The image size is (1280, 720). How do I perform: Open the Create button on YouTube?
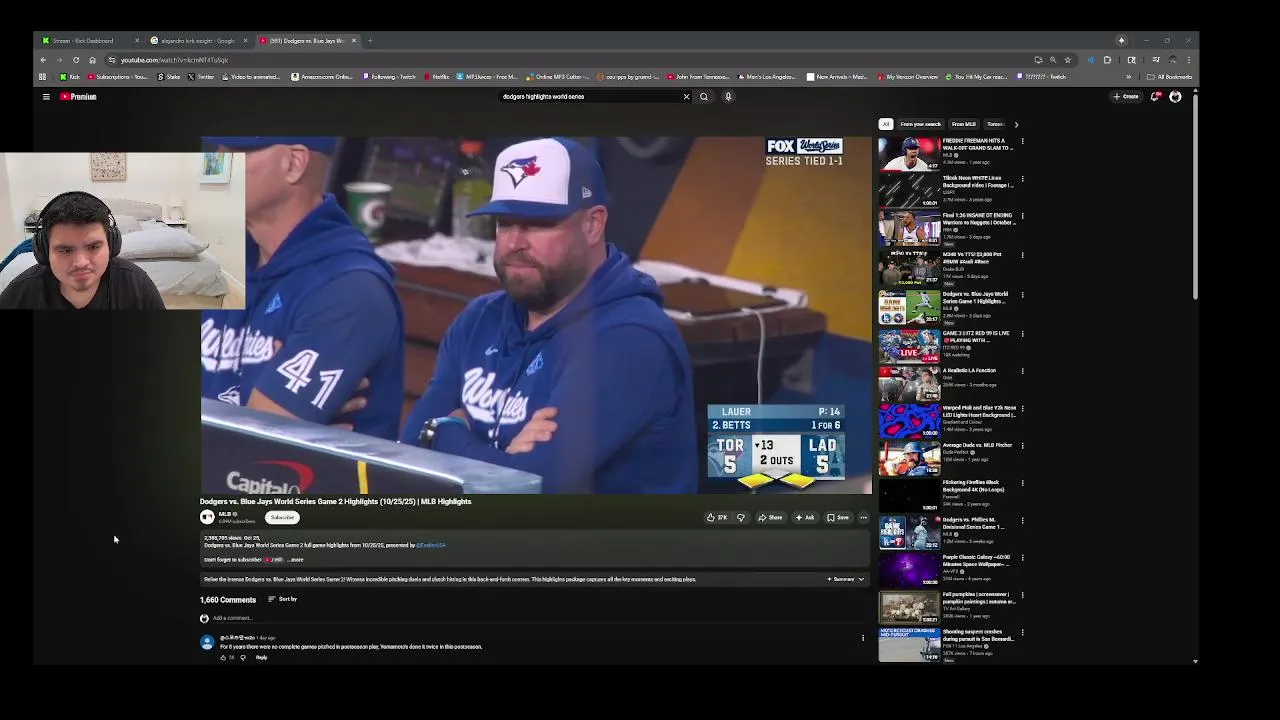coord(1126,97)
